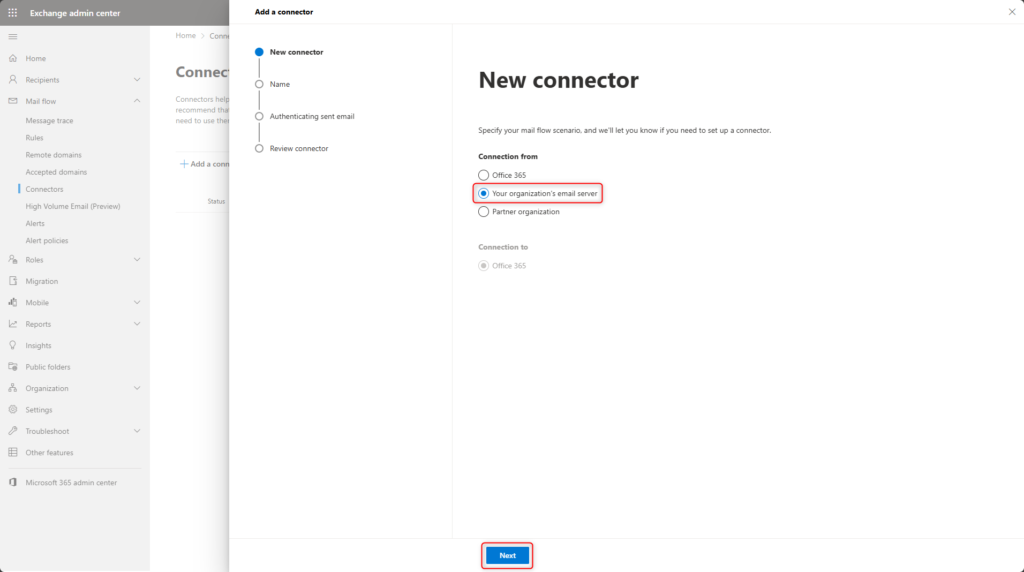Click the Recipients person icon
Viewport: 1024px width, 572px height.
point(12,80)
